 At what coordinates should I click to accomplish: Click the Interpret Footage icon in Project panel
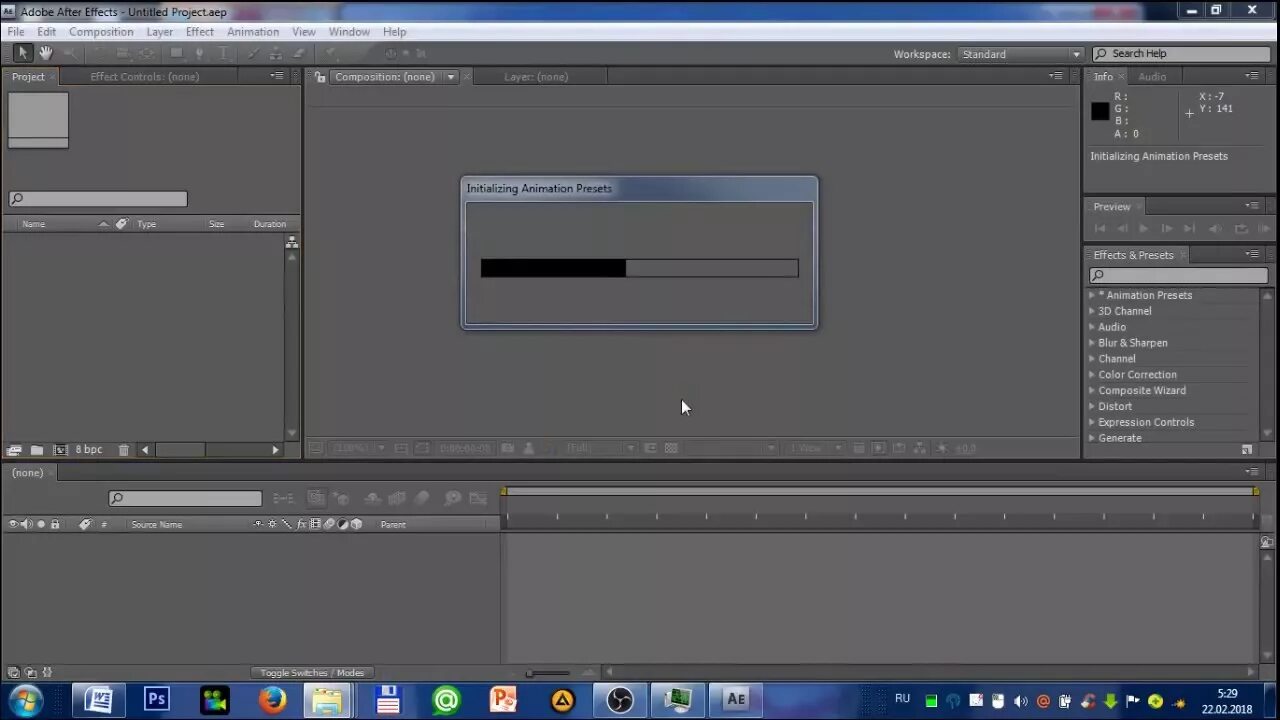pos(14,450)
